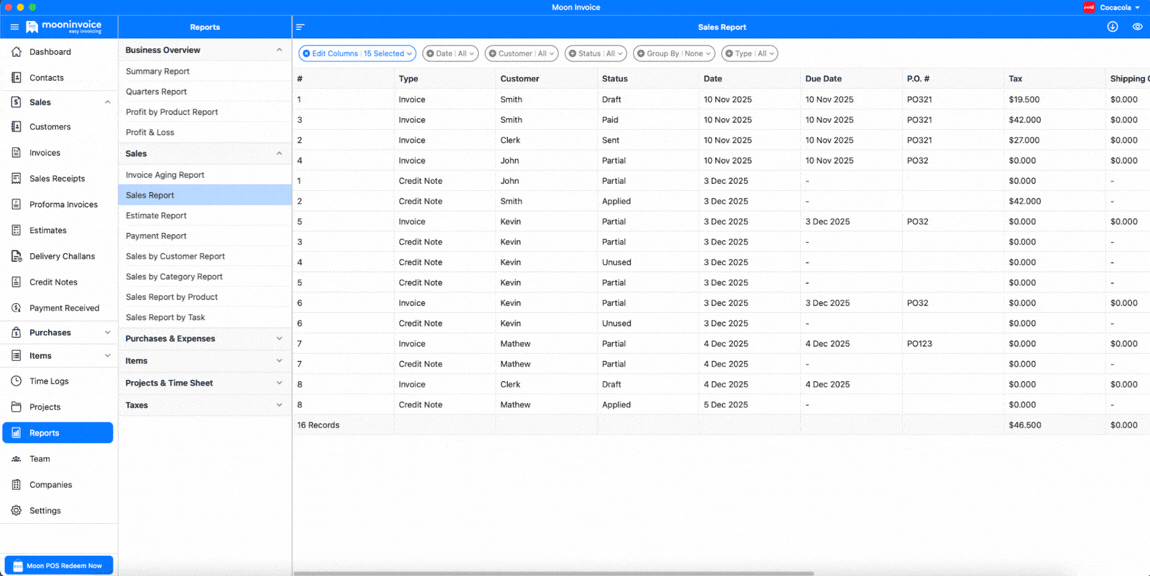Image resolution: width=1150 pixels, height=576 pixels.
Task: Select the Contacts icon in the sidebar
Action: (x=46, y=77)
